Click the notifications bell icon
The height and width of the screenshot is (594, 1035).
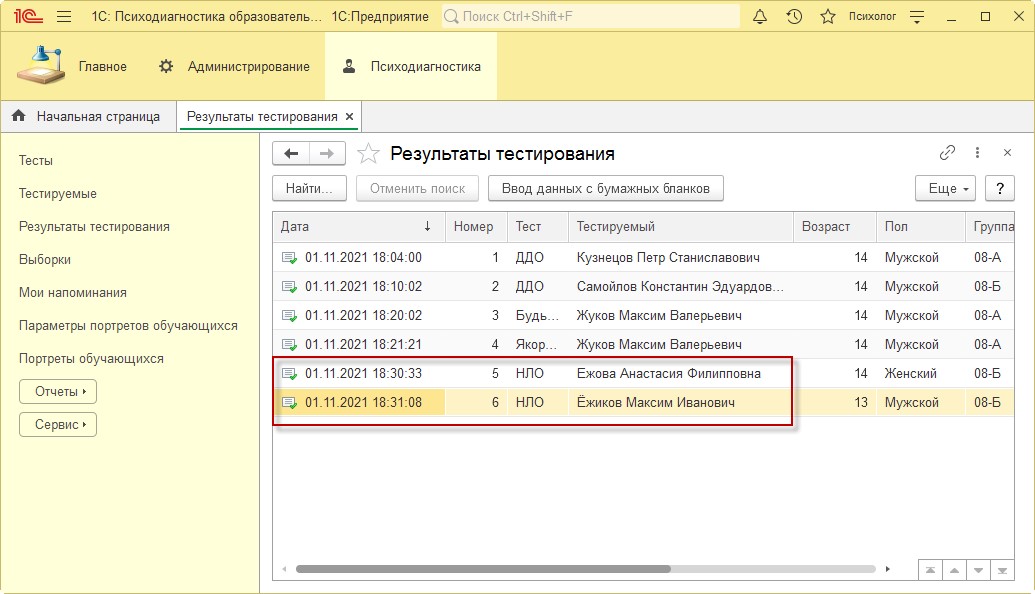click(759, 16)
